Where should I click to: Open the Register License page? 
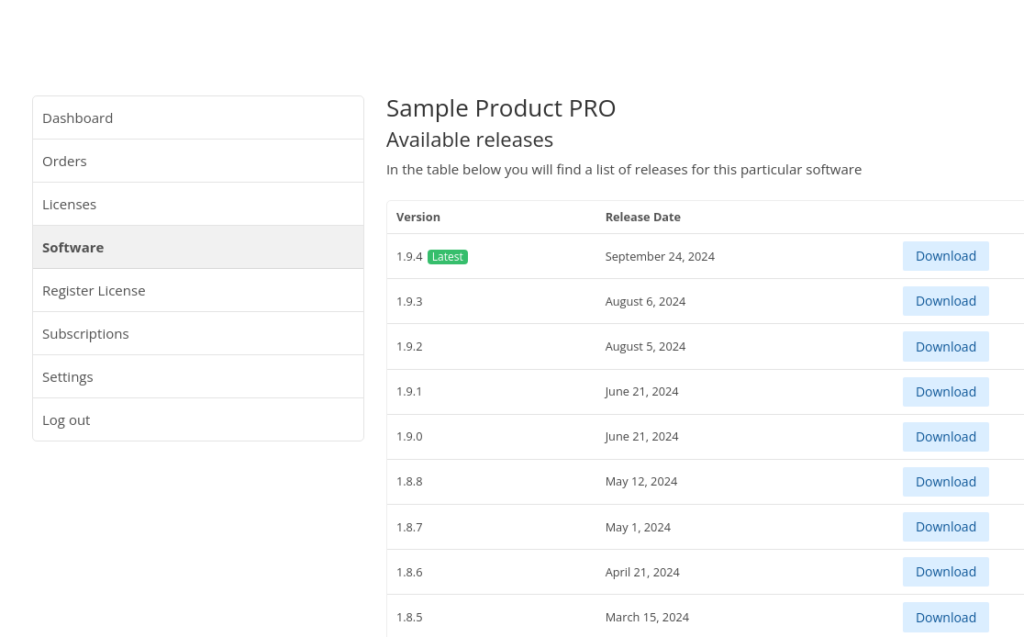93,290
